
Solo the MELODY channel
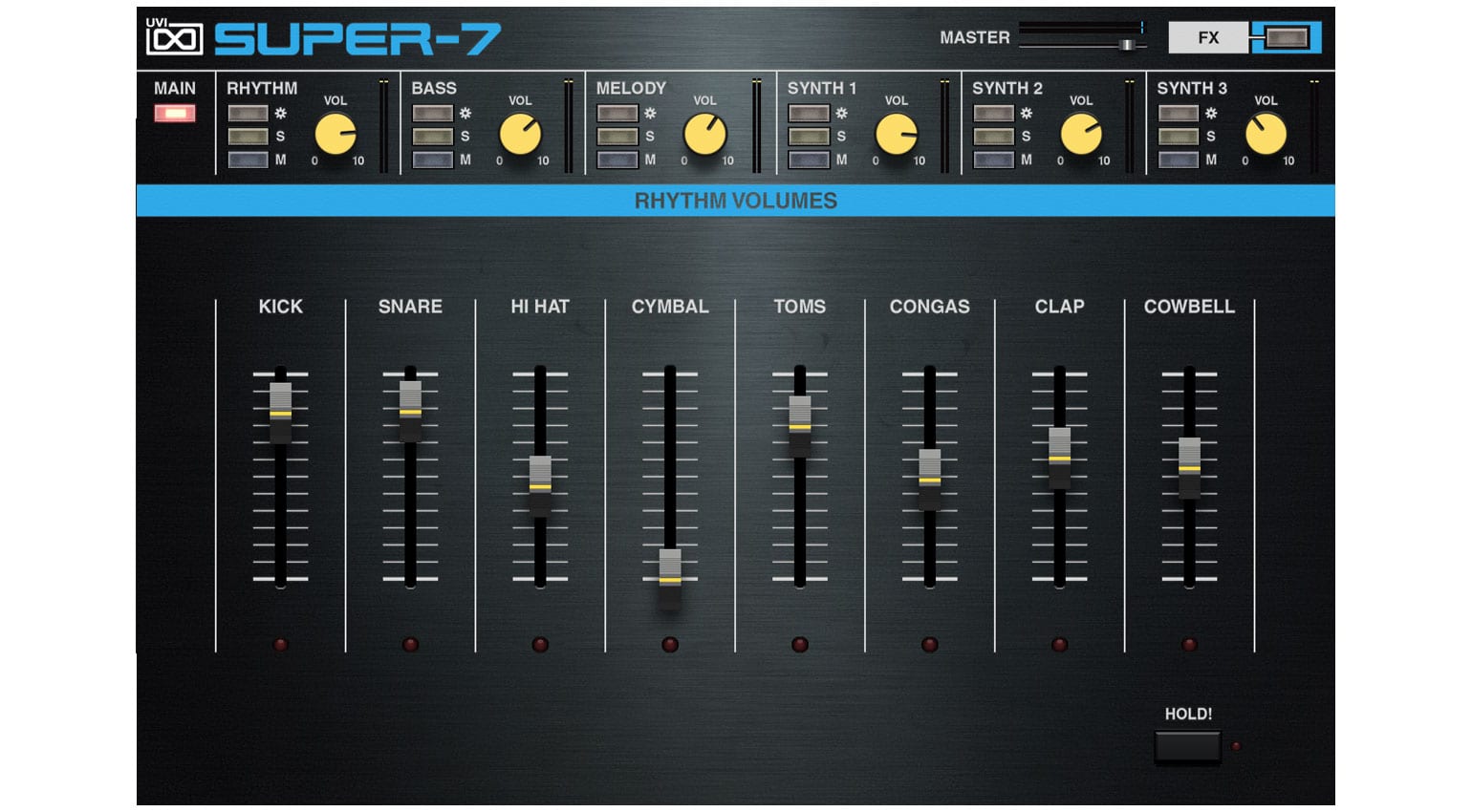[617, 137]
